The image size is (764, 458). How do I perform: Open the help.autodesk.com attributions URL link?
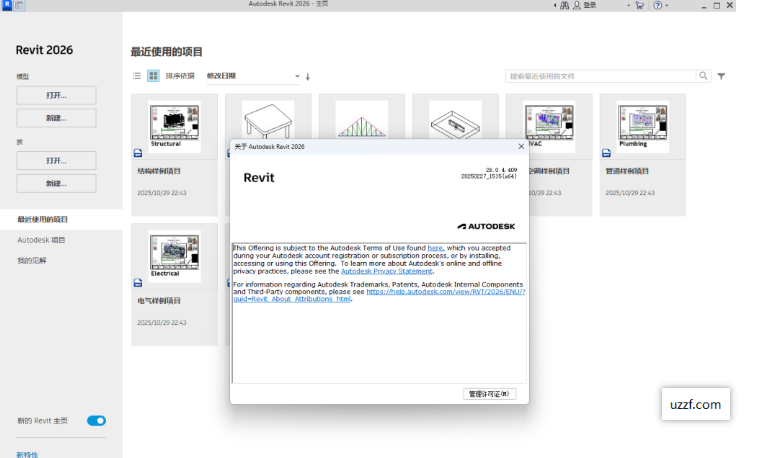tap(379, 295)
